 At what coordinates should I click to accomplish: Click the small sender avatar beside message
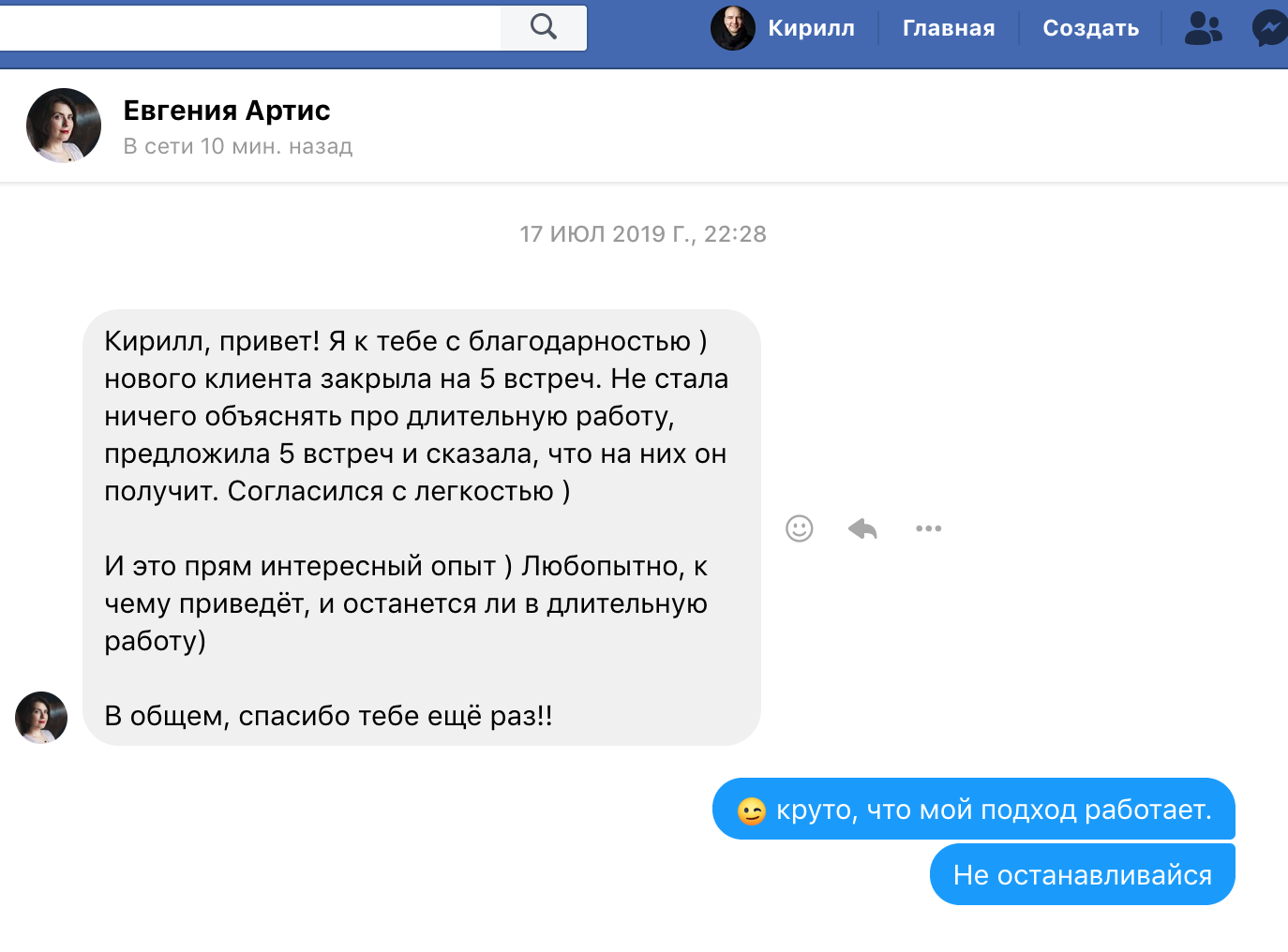click(41, 718)
